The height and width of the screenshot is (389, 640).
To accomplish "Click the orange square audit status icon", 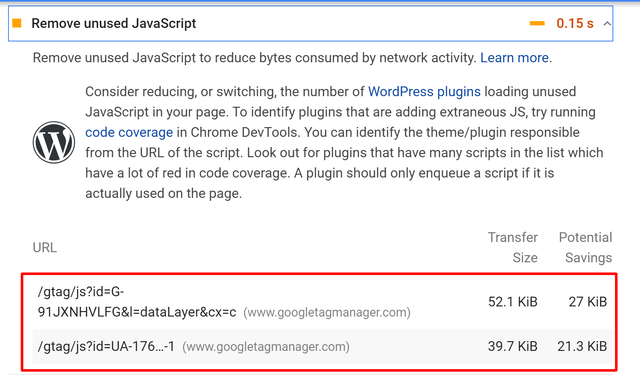I will click(17, 23).
